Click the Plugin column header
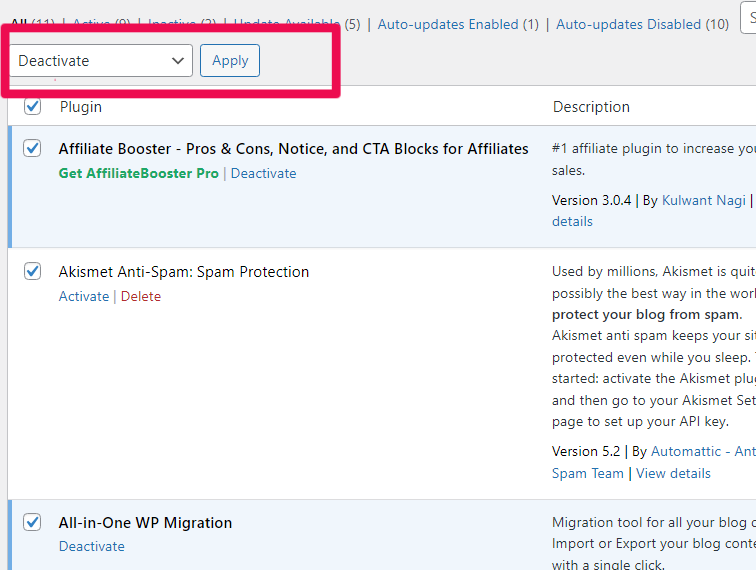756x570 pixels. click(81, 107)
